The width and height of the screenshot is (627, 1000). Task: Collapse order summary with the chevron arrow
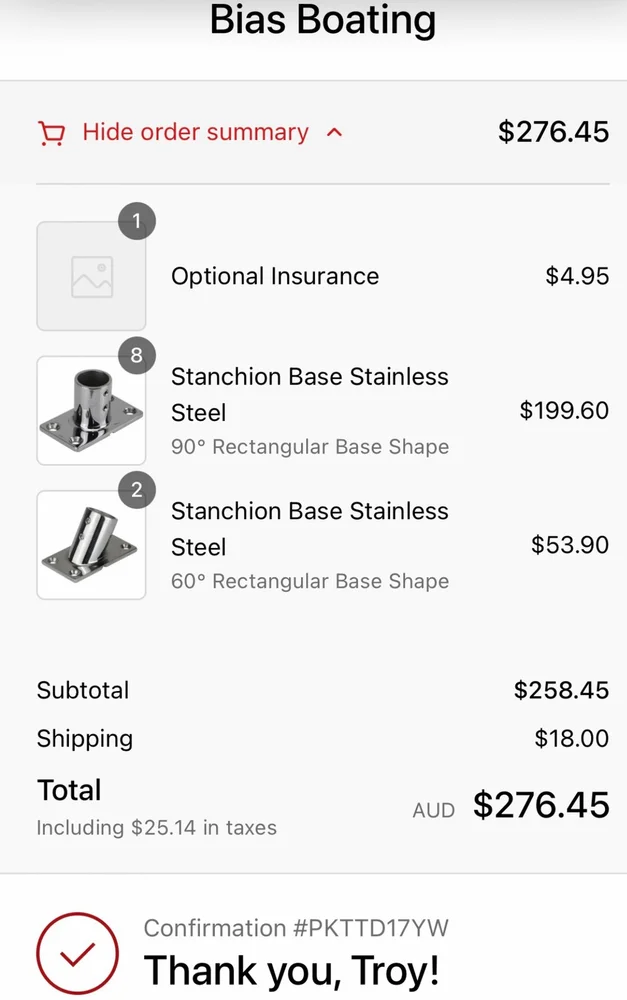pos(335,133)
